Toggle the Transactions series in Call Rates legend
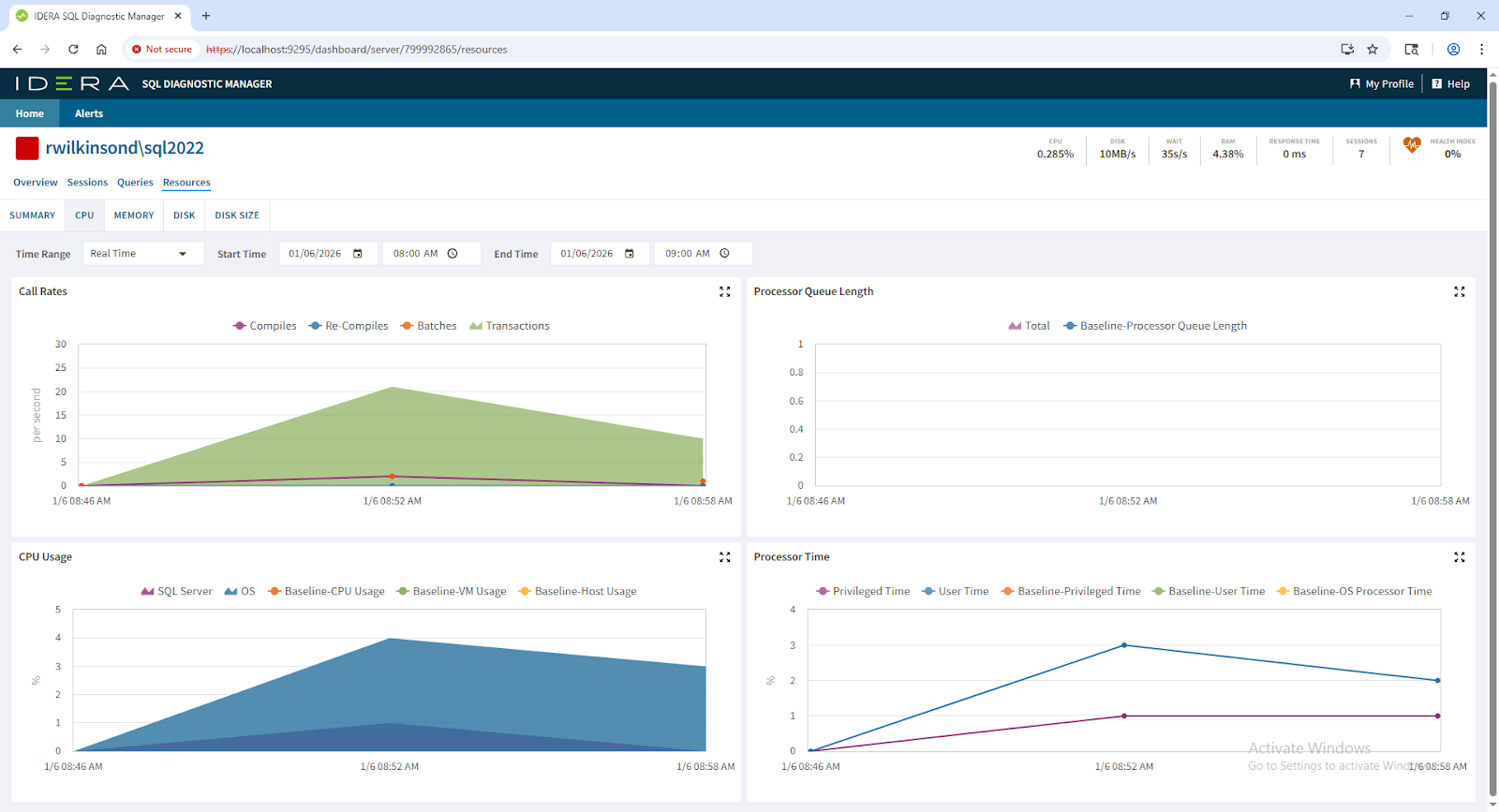Image resolution: width=1499 pixels, height=812 pixels. coord(516,326)
